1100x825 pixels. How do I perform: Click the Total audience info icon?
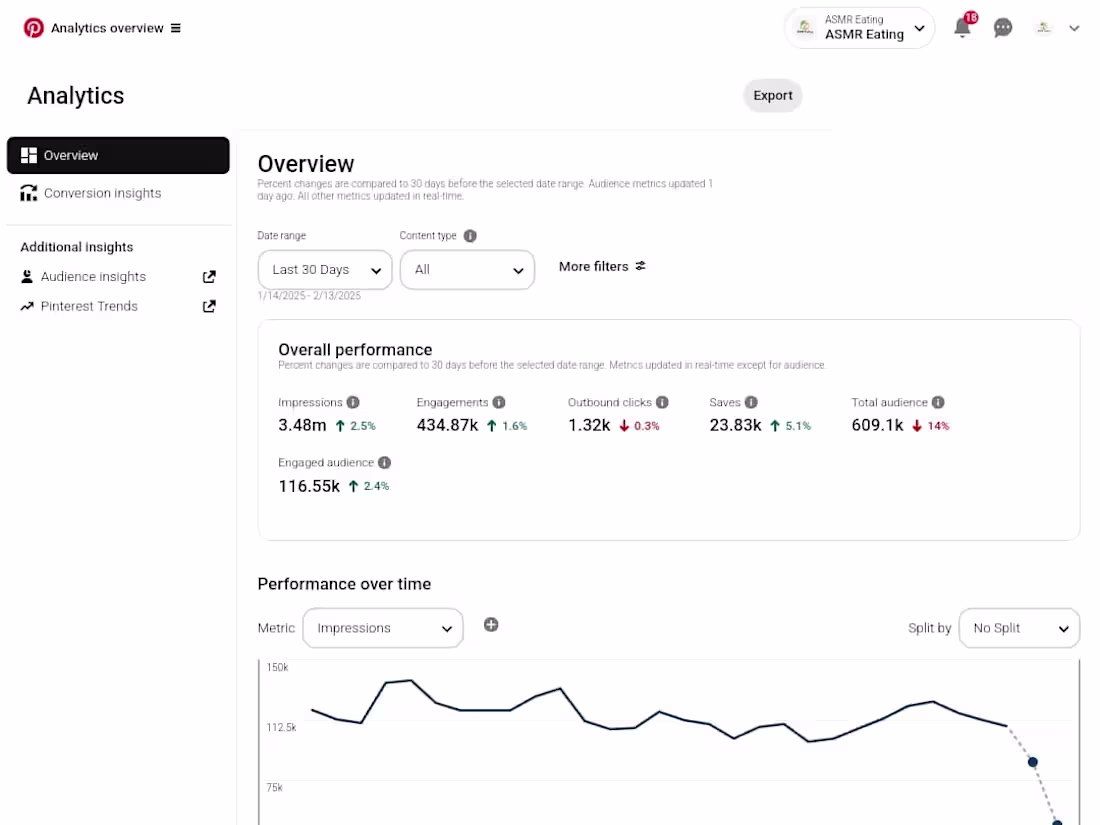tap(938, 402)
